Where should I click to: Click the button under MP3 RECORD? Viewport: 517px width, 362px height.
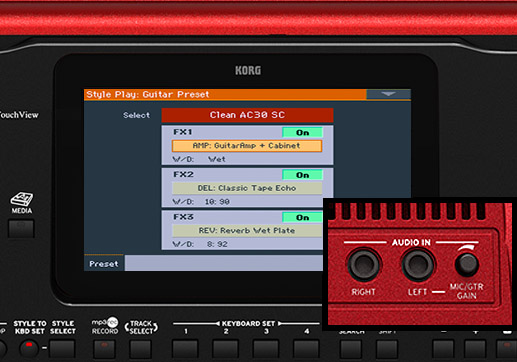[x=104, y=349]
